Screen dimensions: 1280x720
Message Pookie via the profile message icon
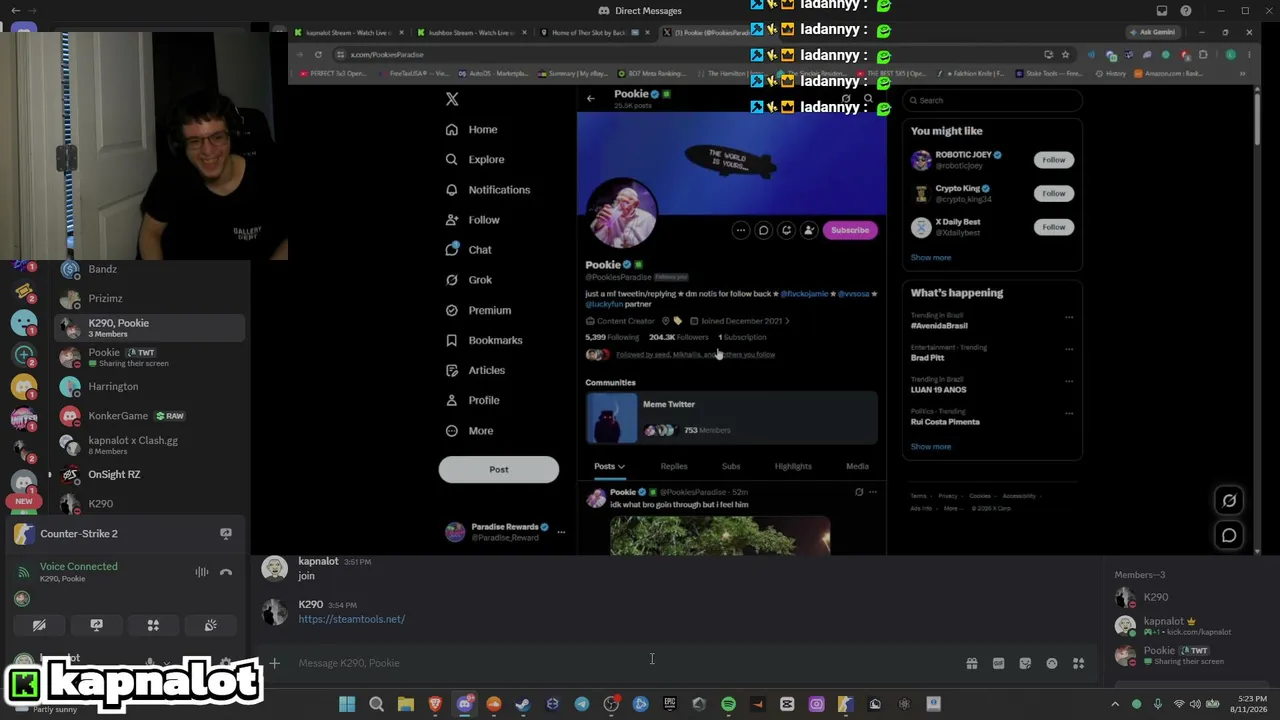tap(764, 230)
